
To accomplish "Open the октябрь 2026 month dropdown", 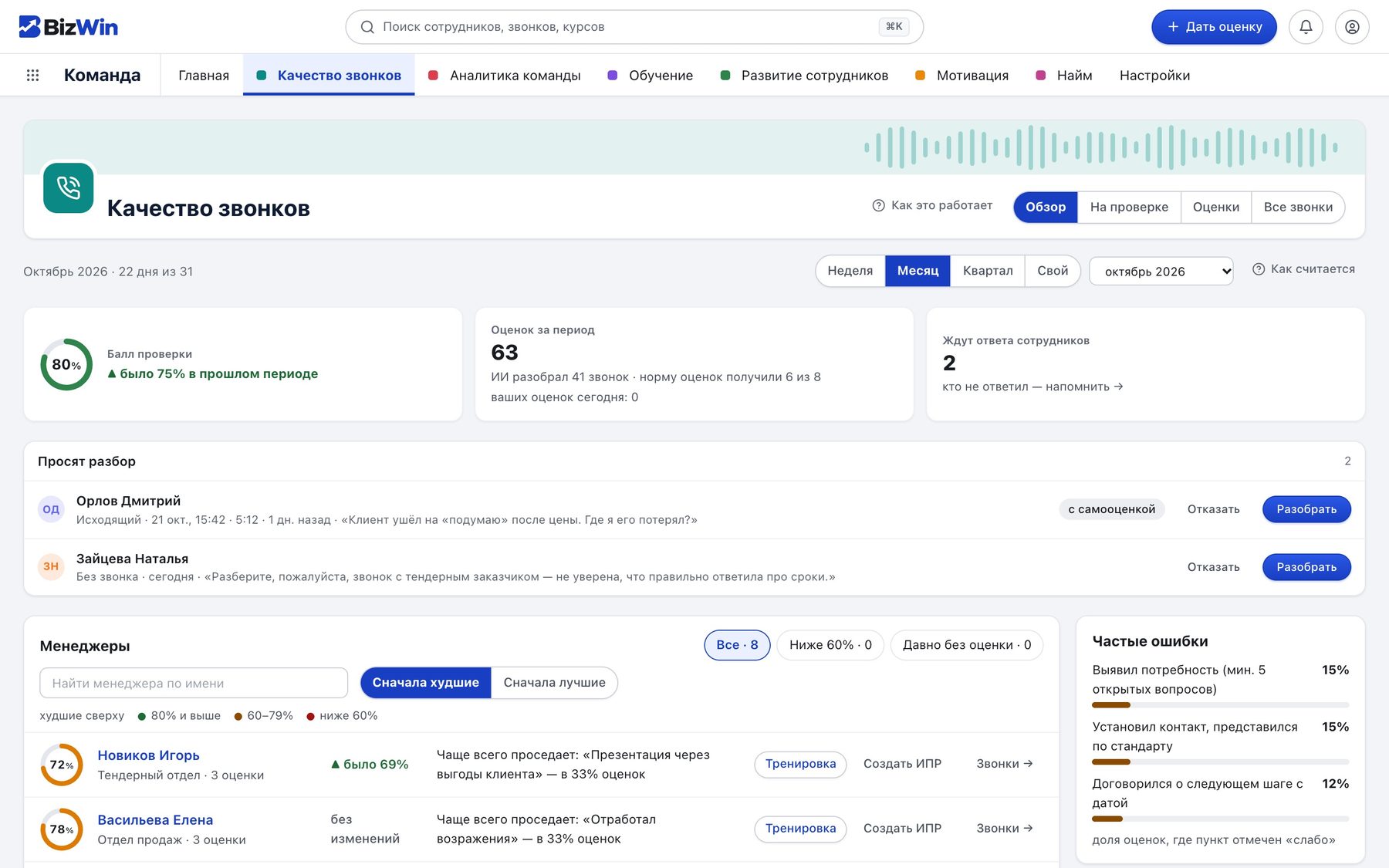I will point(1161,272).
